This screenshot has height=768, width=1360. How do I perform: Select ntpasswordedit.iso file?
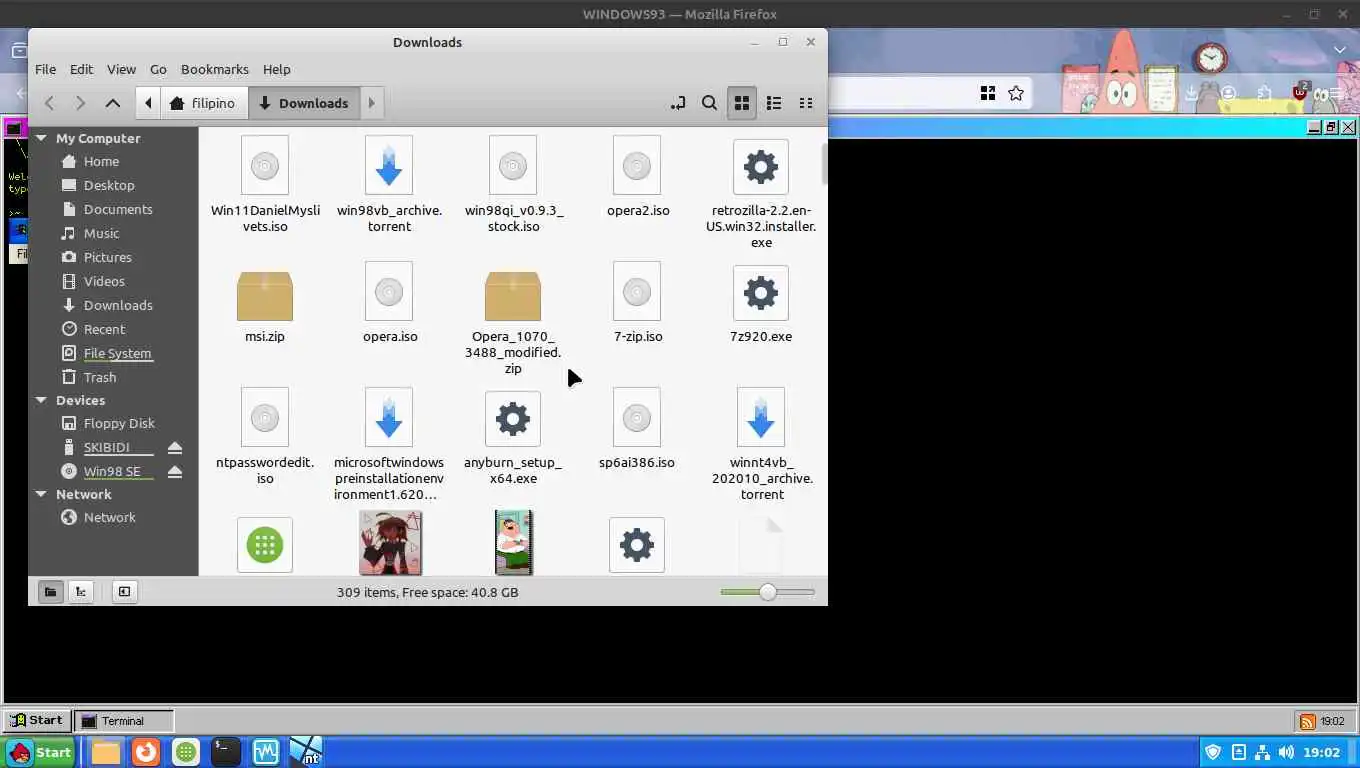265,437
